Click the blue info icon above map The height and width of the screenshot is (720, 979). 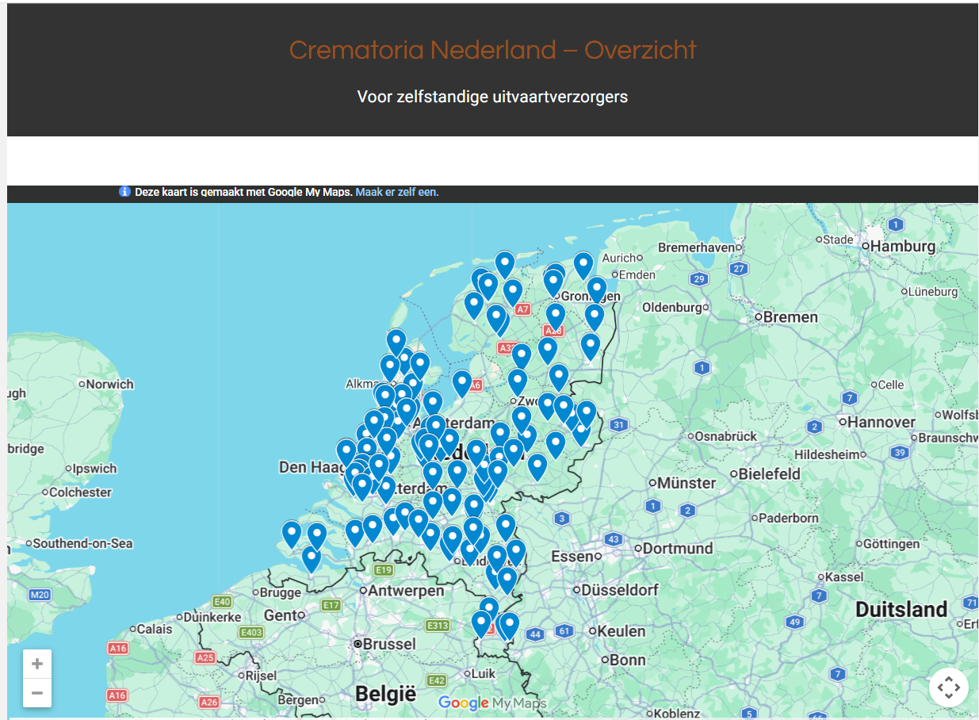(x=125, y=192)
